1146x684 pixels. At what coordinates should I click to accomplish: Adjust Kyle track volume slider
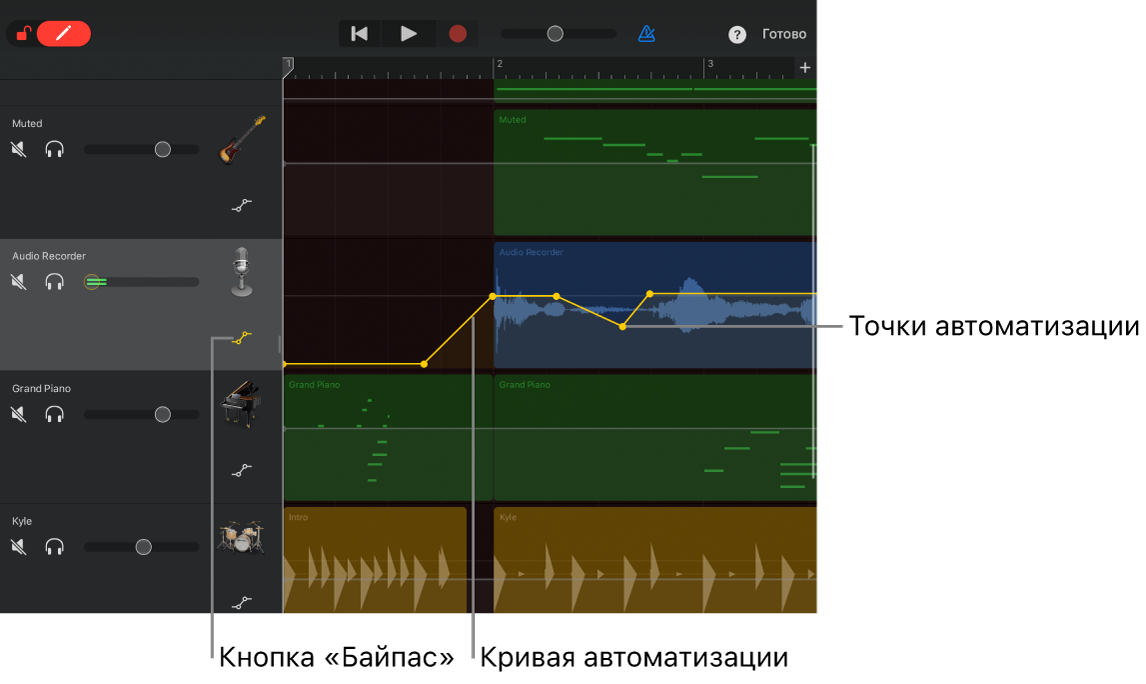point(143,547)
